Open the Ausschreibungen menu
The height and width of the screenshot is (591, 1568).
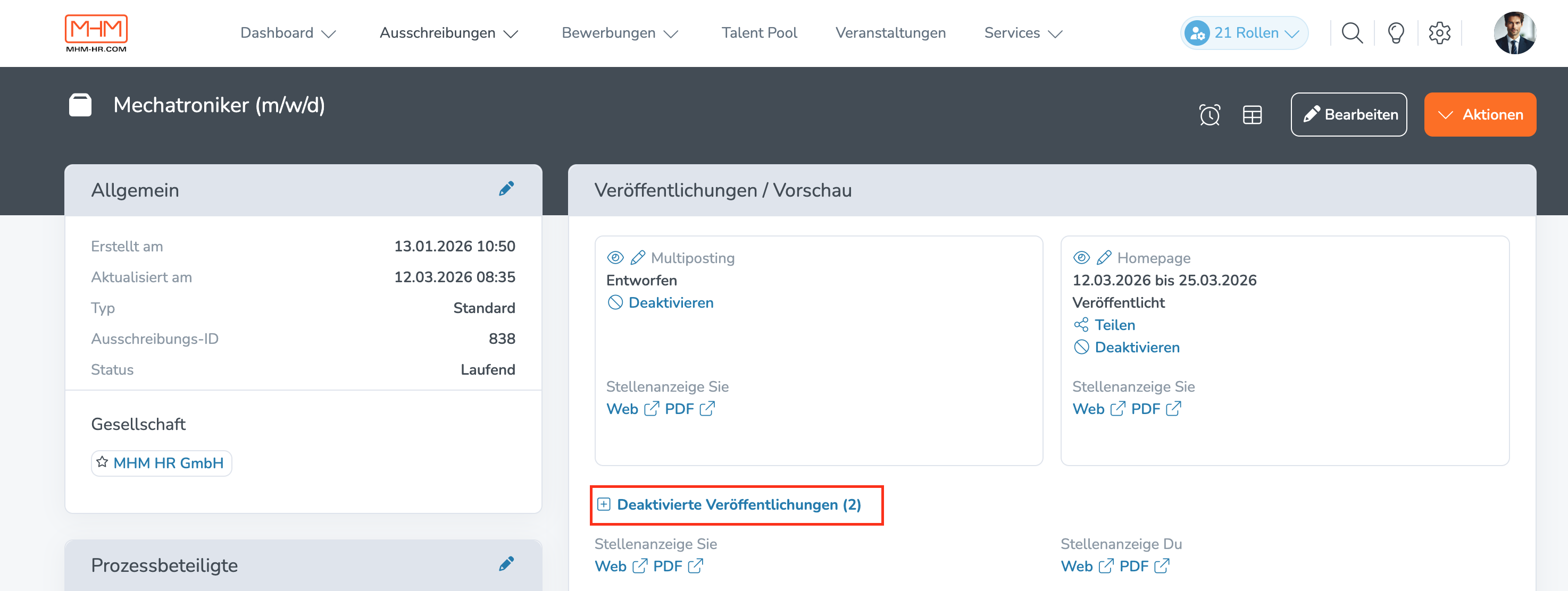coord(448,33)
